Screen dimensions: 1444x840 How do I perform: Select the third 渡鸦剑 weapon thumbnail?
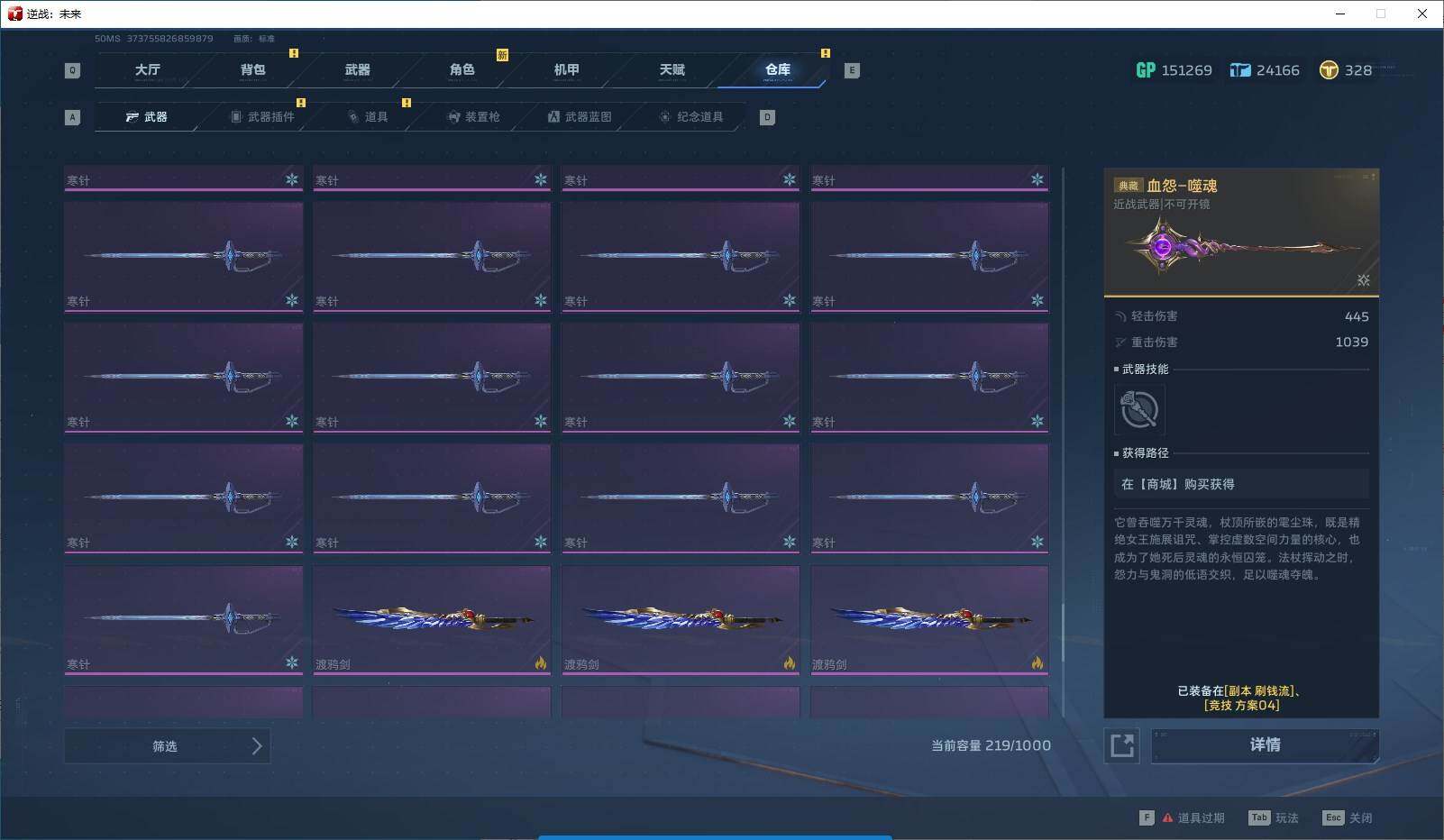(x=929, y=620)
